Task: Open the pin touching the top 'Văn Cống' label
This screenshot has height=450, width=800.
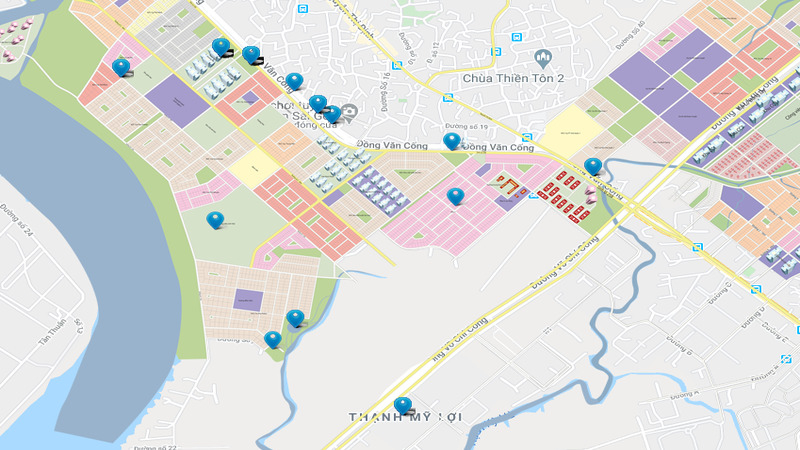Action: coord(251,55)
